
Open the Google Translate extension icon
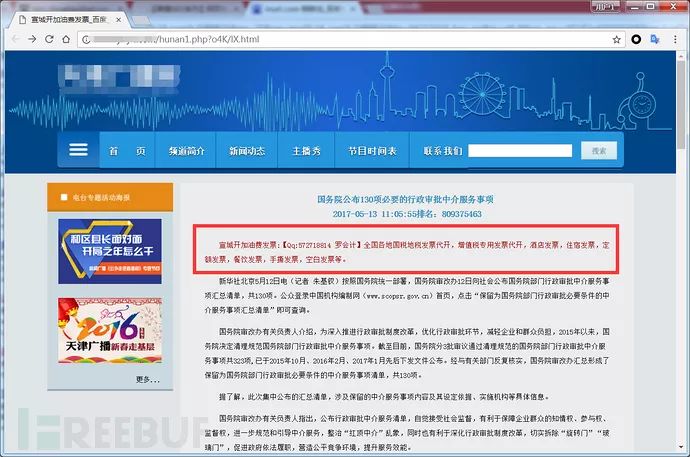pos(655,39)
